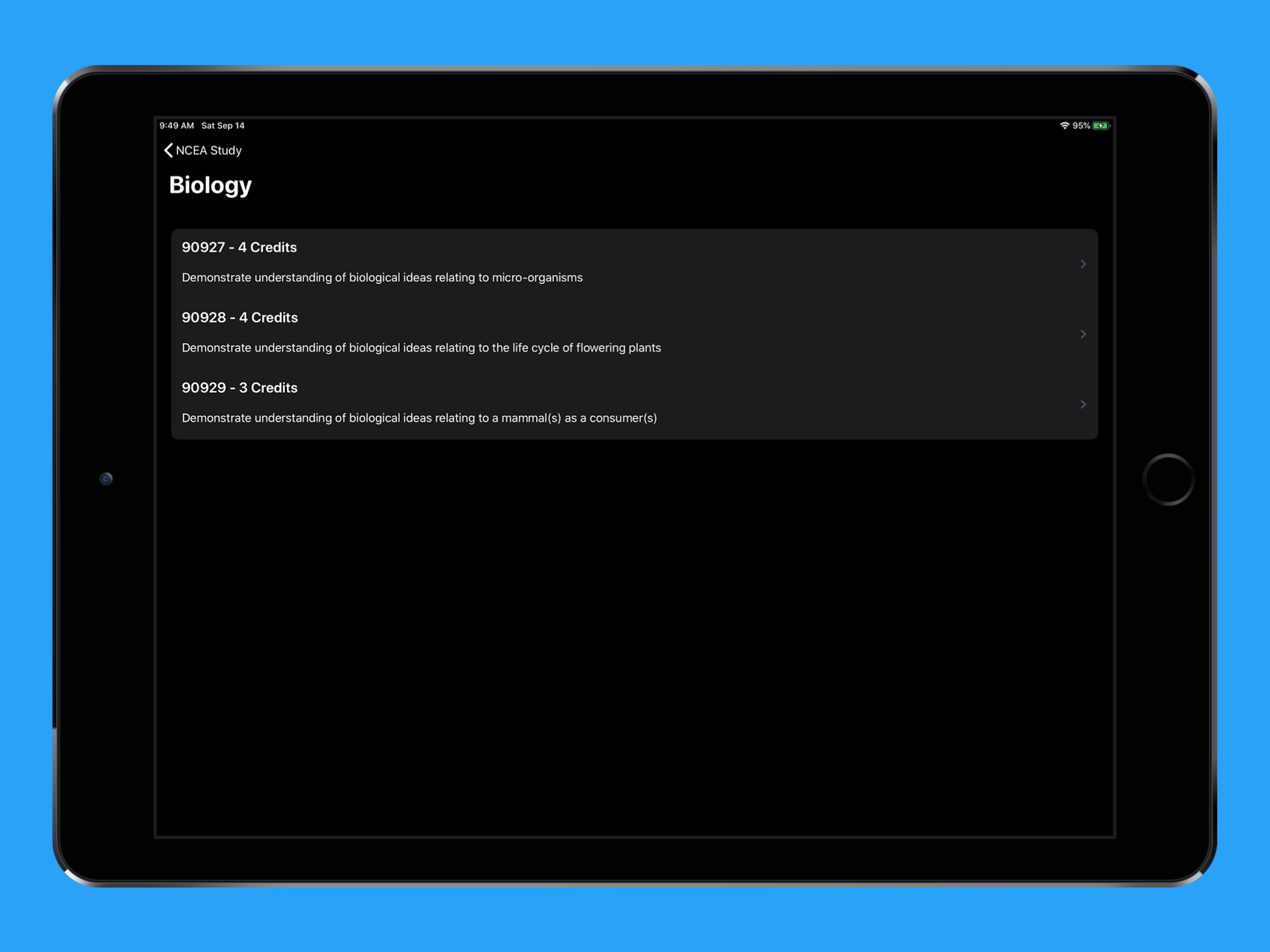This screenshot has width=1270, height=952.
Task: Click the 95% battery percentage
Action: pos(1081,126)
